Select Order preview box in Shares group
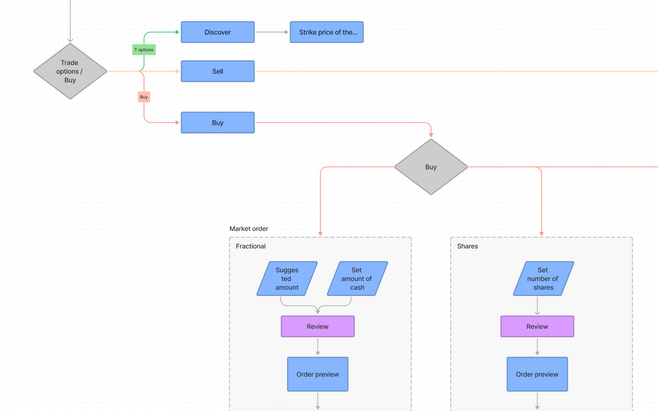658x411 pixels. (537, 374)
